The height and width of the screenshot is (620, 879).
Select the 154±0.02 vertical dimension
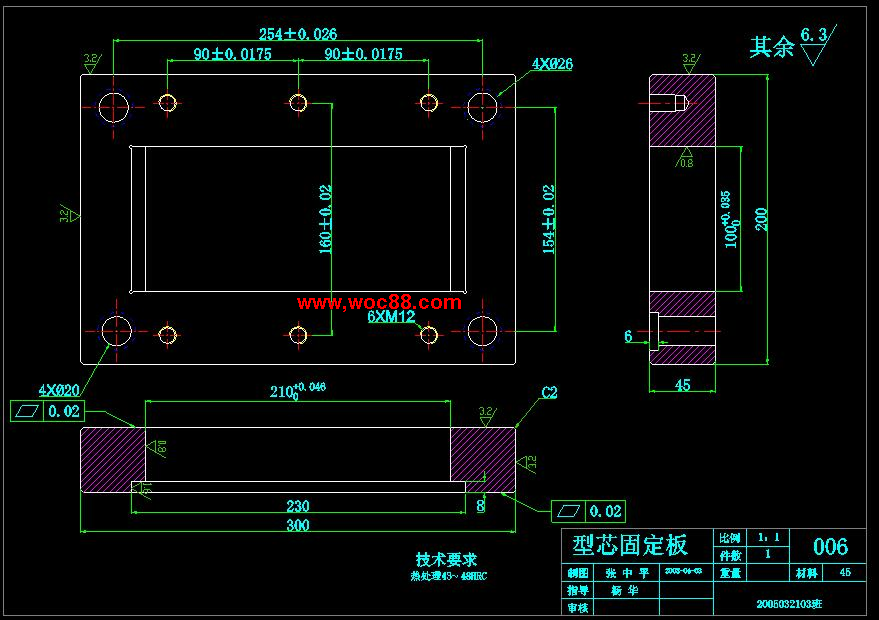549,219
